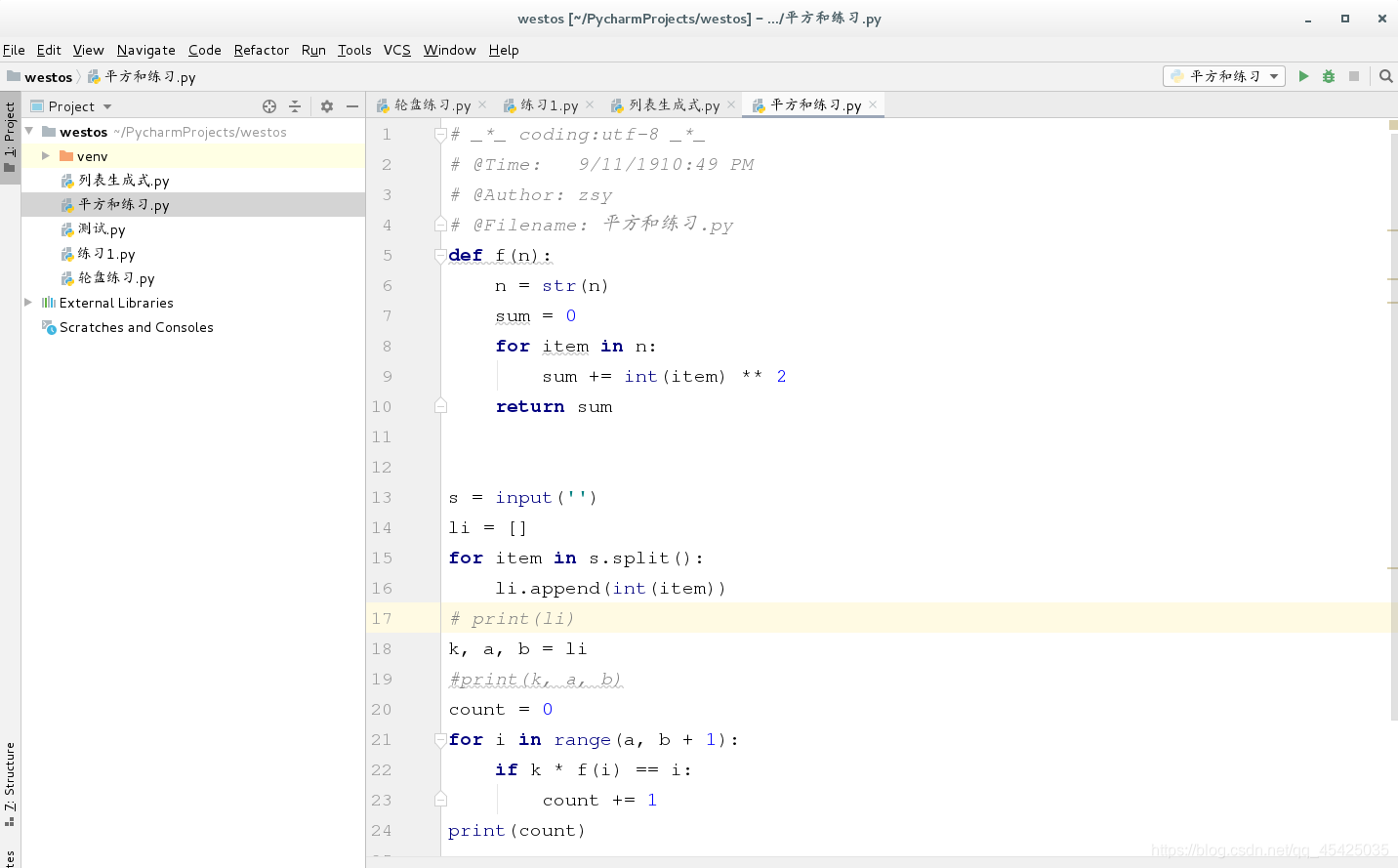
Task: Expand the venv folder
Action: click(x=45, y=155)
